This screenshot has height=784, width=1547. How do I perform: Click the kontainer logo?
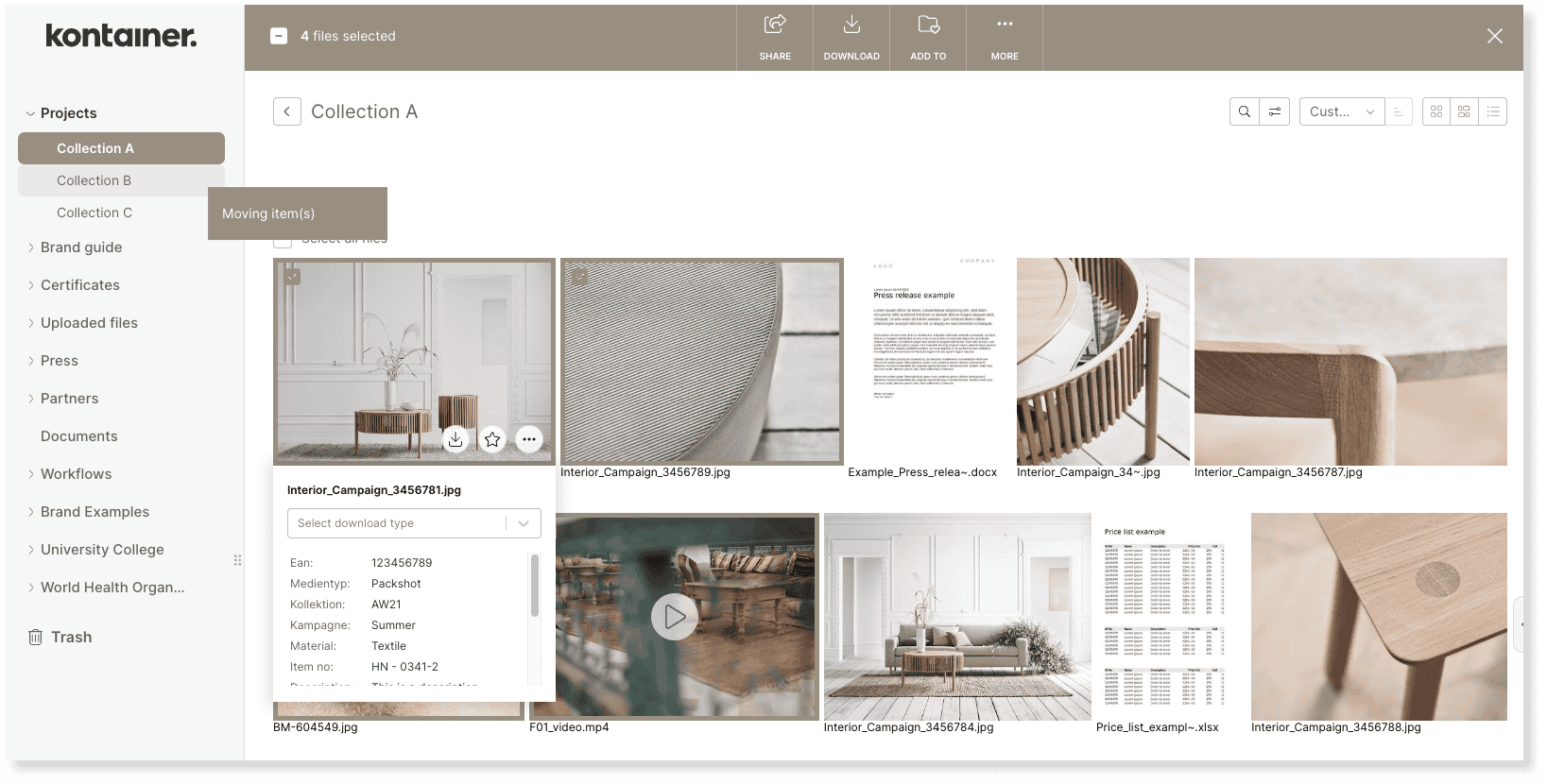[121, 36]
